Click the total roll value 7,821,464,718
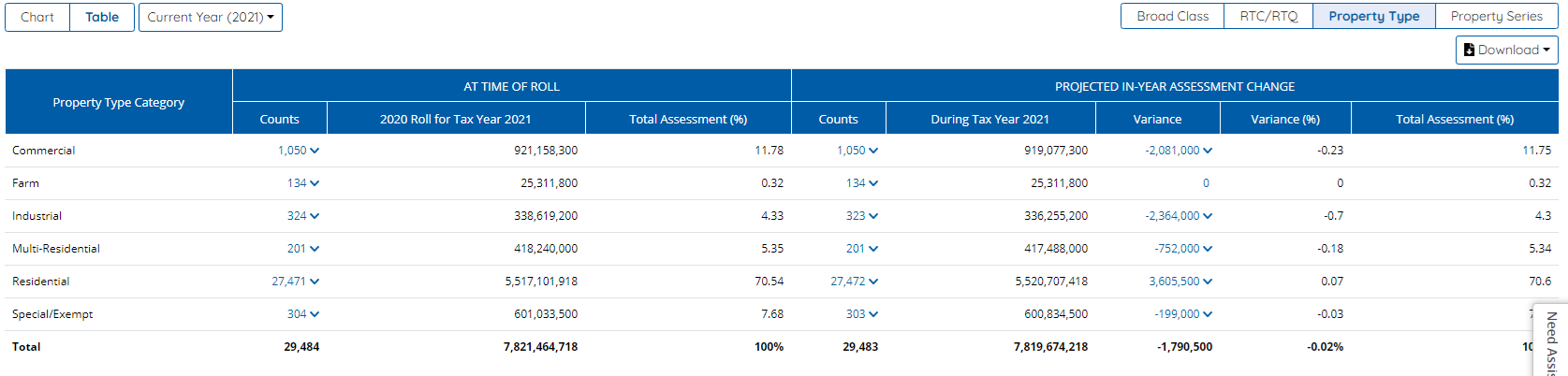1568x376 pixels. tap(540, 347)
